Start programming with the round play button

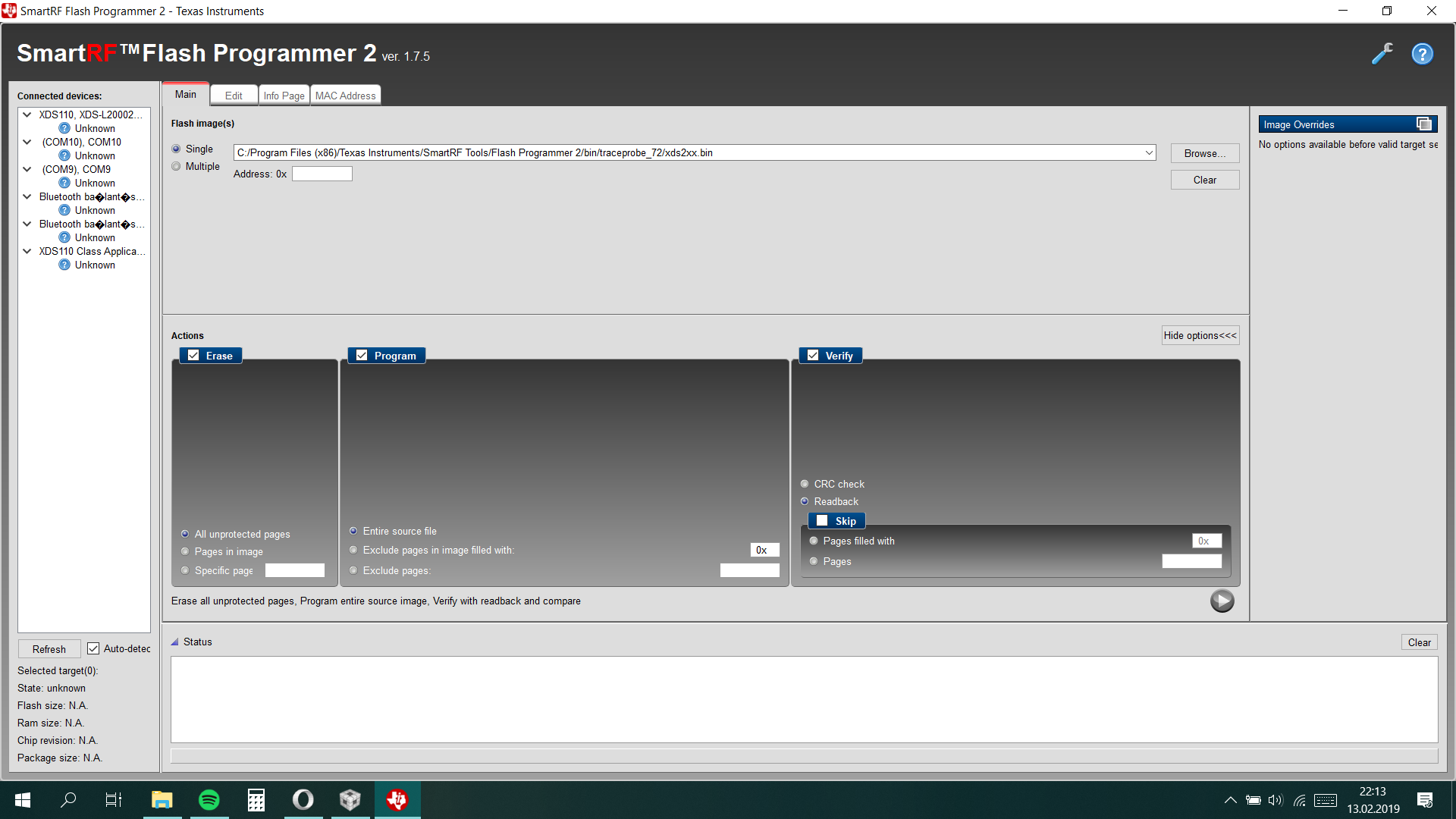coord(1222,601)
